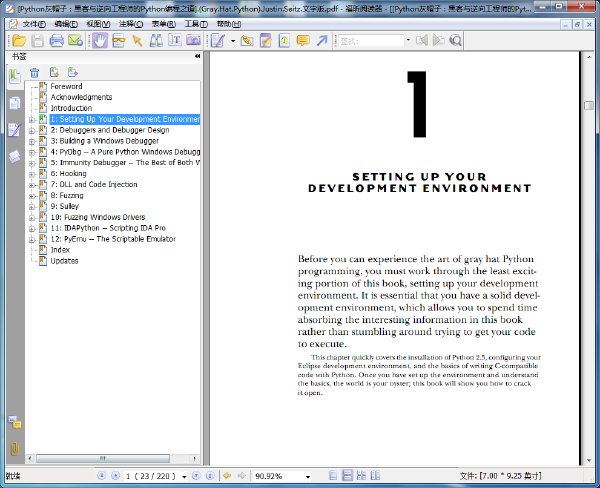This screenshot has height=488, width=600.
Task: Open the 帮助 (Help) menu
Action: [228, 24]
